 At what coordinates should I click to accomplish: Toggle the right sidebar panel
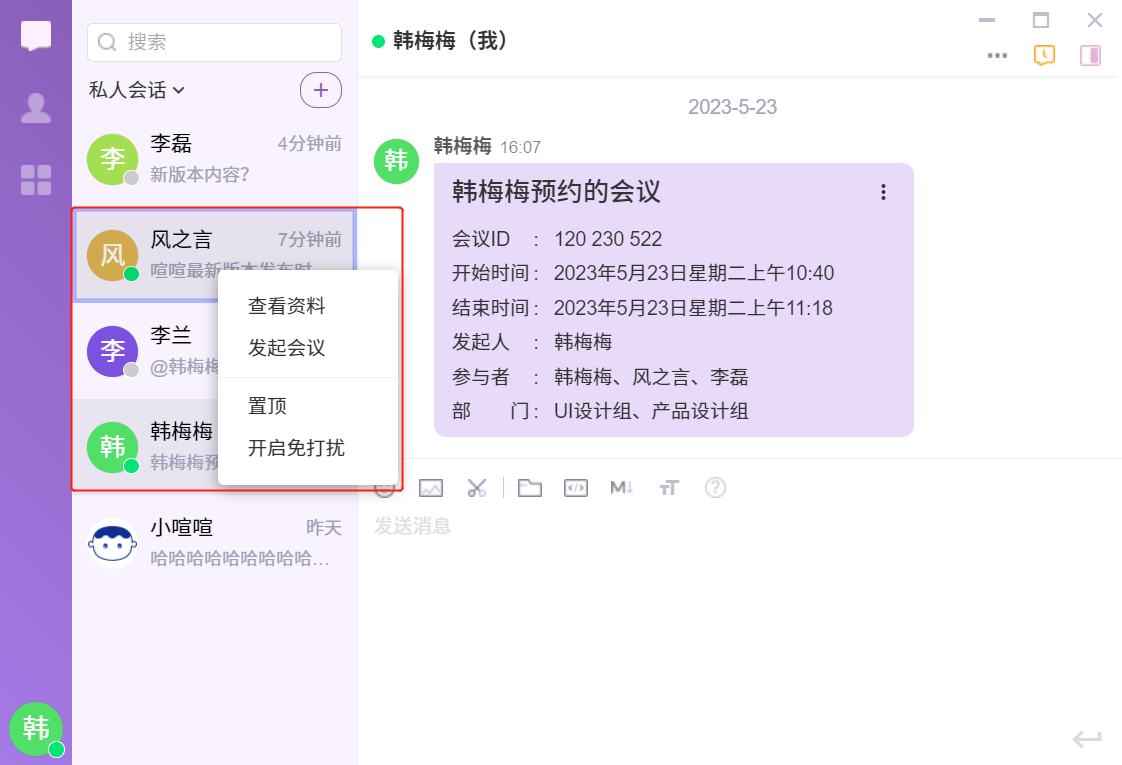(x=1090, y=55)
